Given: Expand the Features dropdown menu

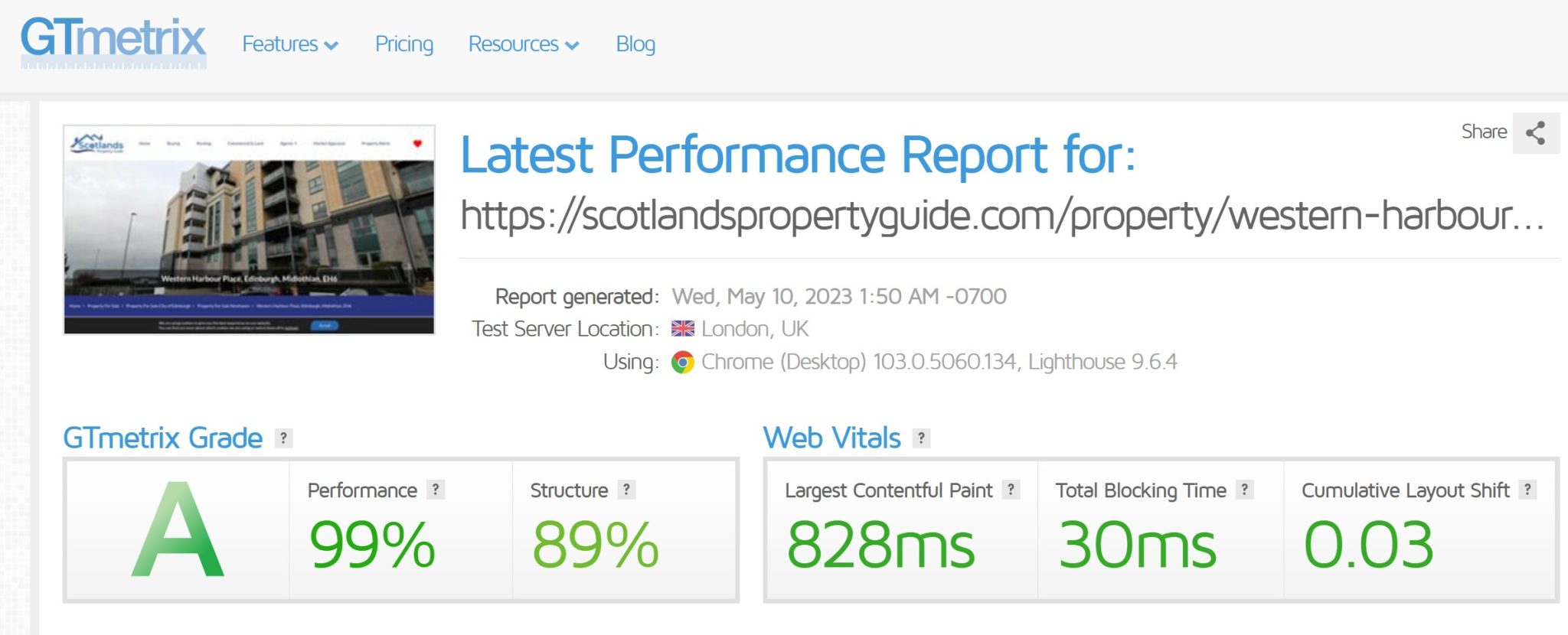Looking at the screenshot, I should pos(289,44).
